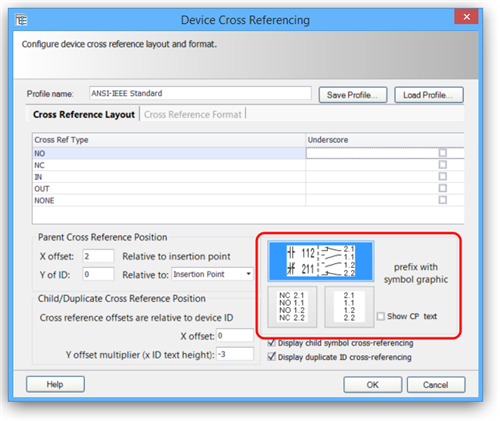Click the dialog title bar app icon
The width and height of the screenshot is (500, 421).
(21, 20)
